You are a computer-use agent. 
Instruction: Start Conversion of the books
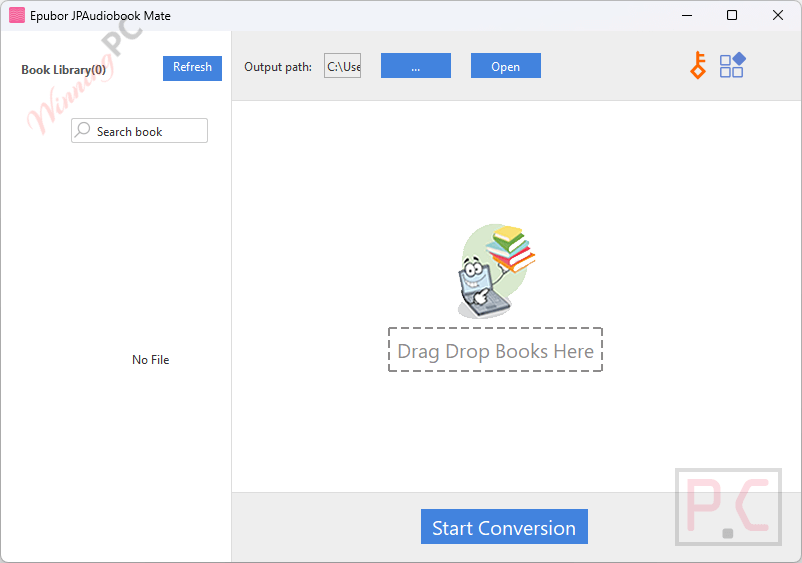click(x=504, y=527)
